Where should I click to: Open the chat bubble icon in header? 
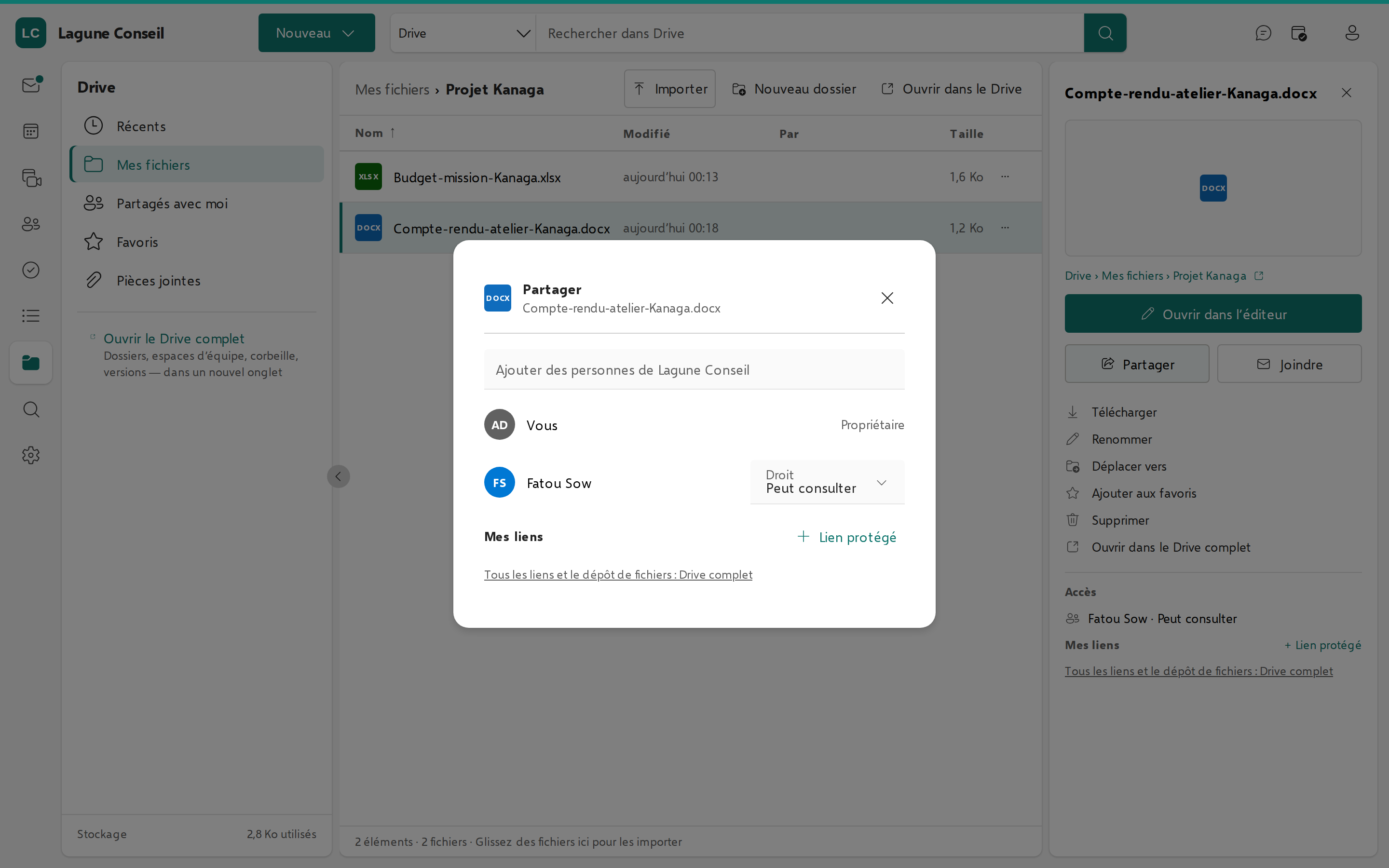1263,33
